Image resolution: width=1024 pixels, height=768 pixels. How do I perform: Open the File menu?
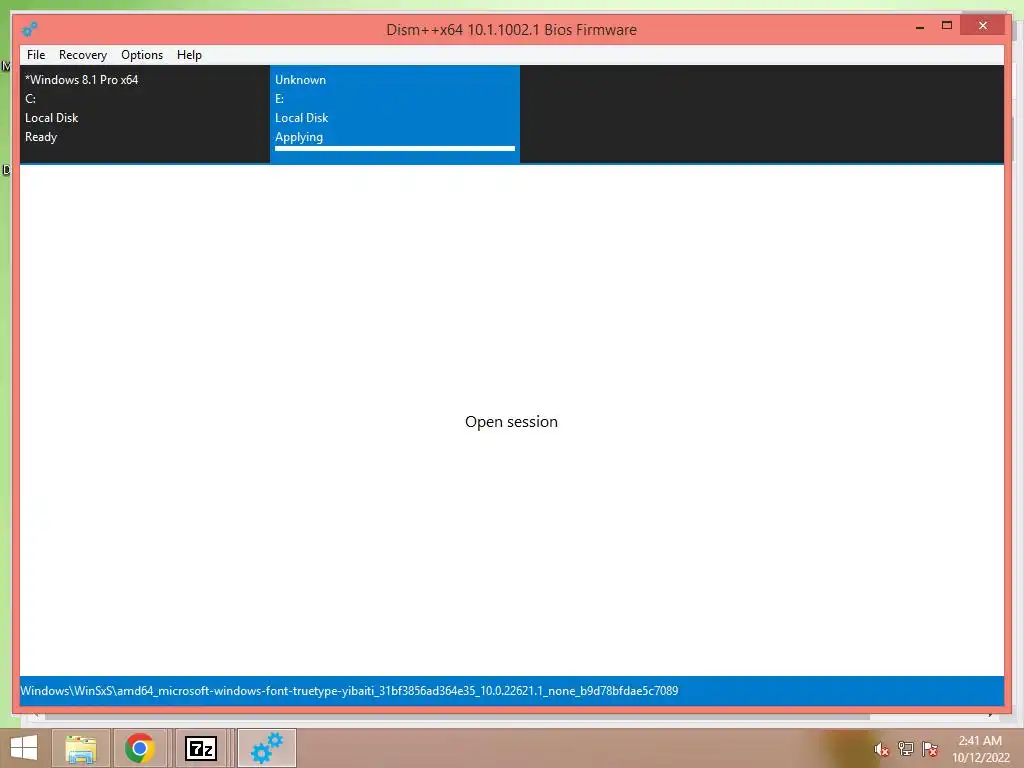[36, 55]
